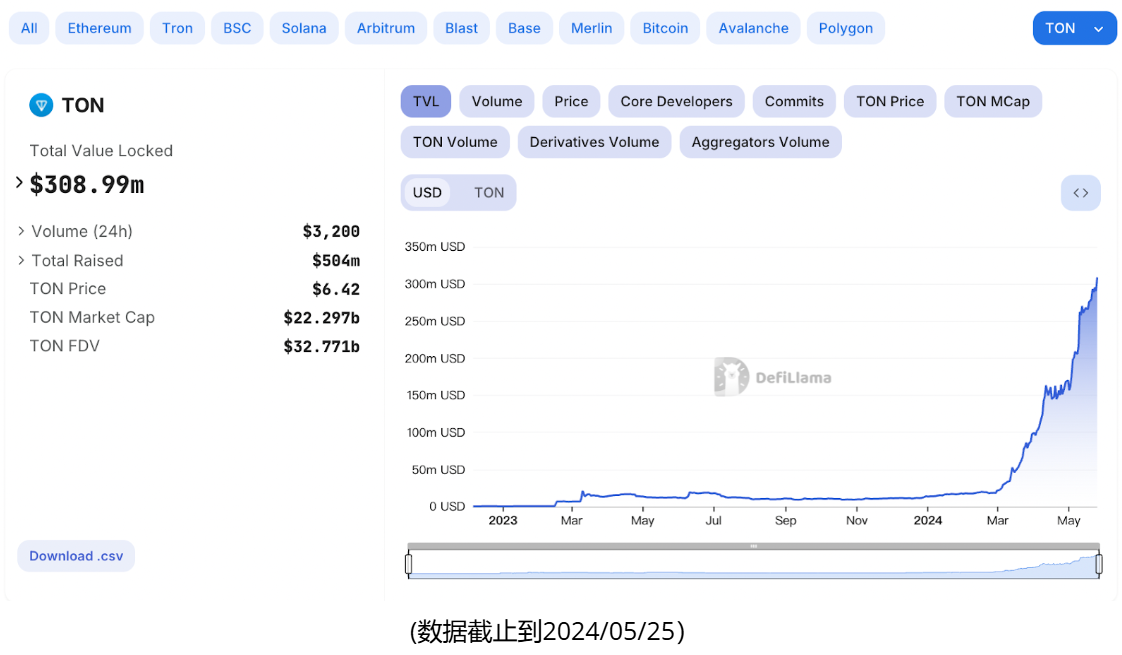The height and width of the screenshot is (655, 1122).
Task: Click the embed code icon button
Action: coord(1080,193)
